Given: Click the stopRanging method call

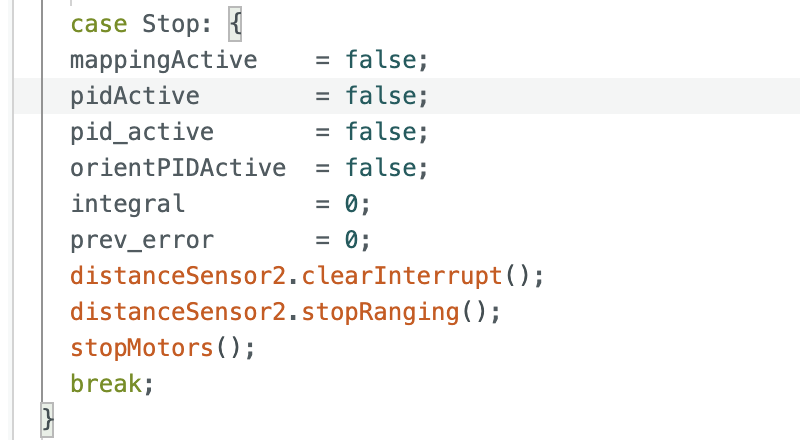Looking at the screenshot, I should point(380,312).
